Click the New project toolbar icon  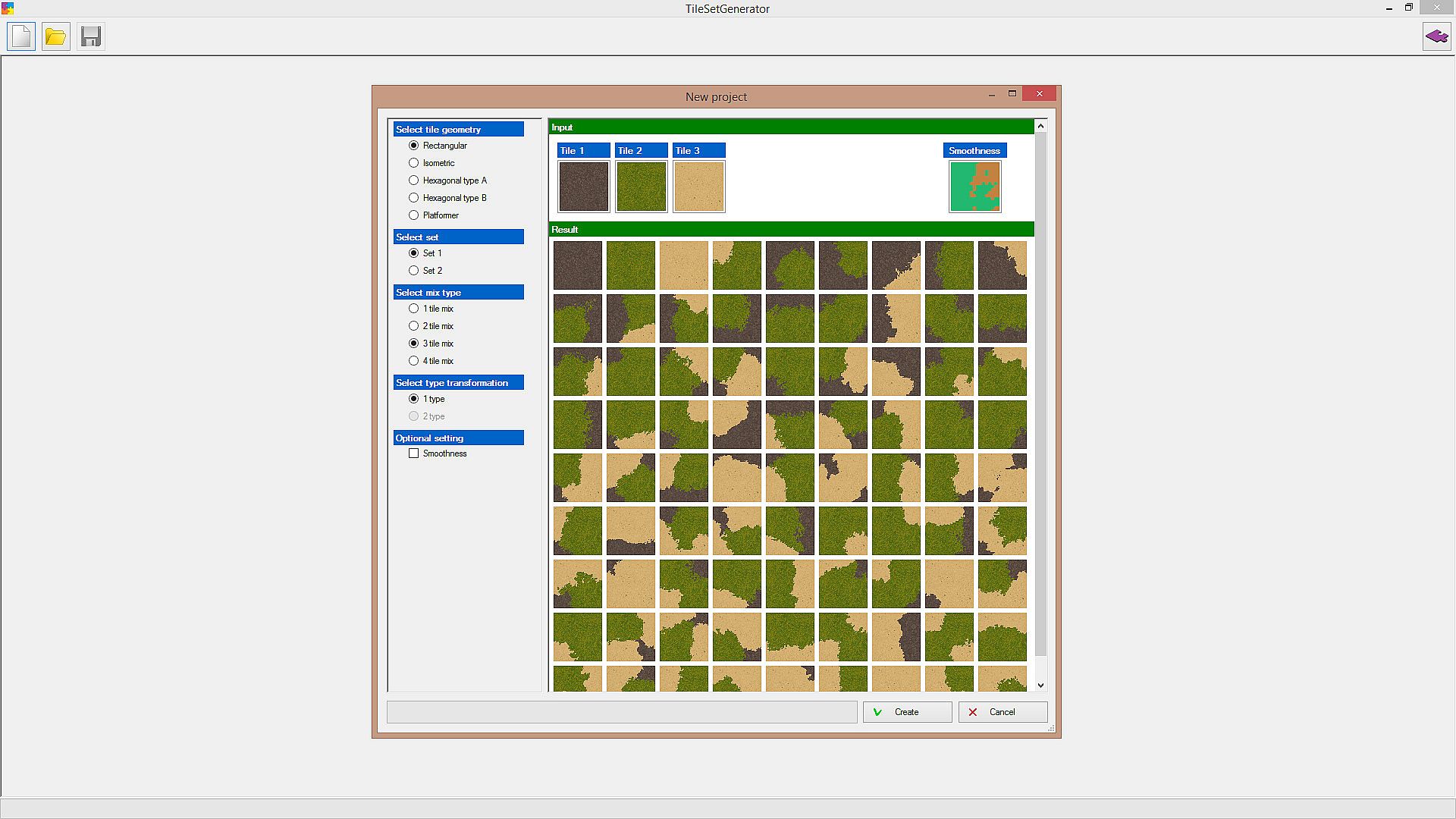(21, 36)
